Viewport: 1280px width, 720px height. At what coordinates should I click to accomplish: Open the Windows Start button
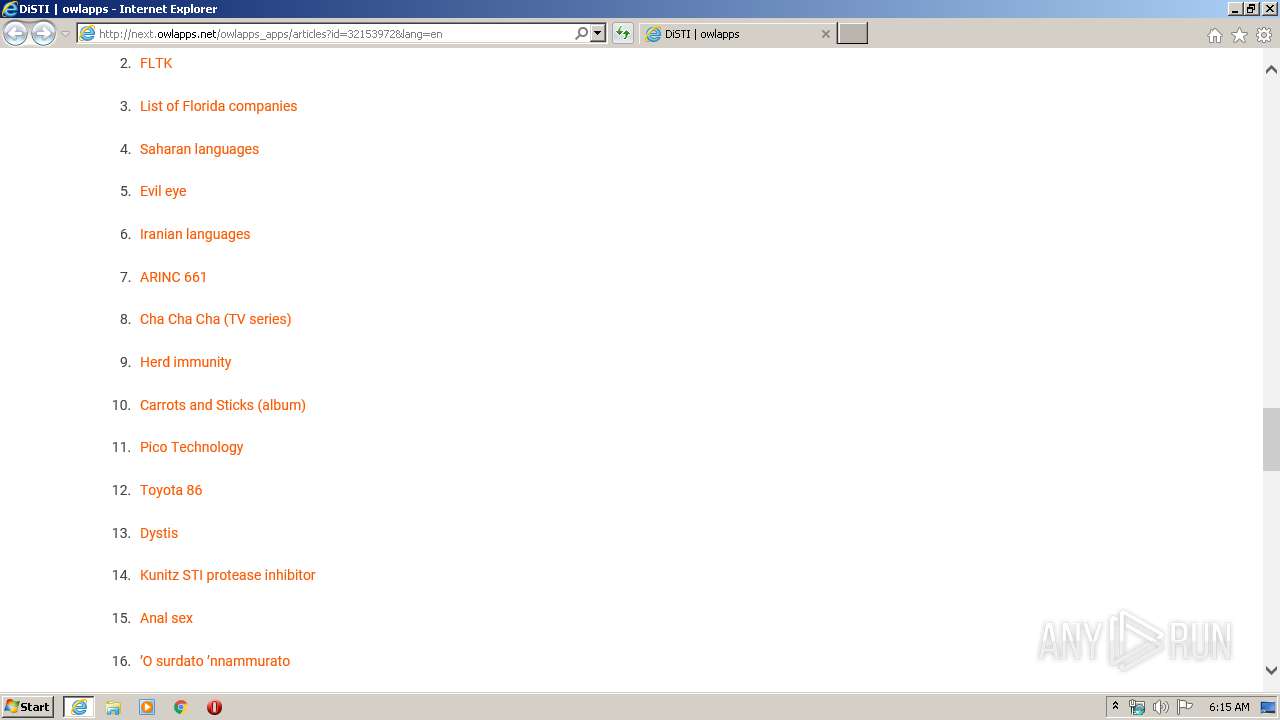tap(28, 706)
